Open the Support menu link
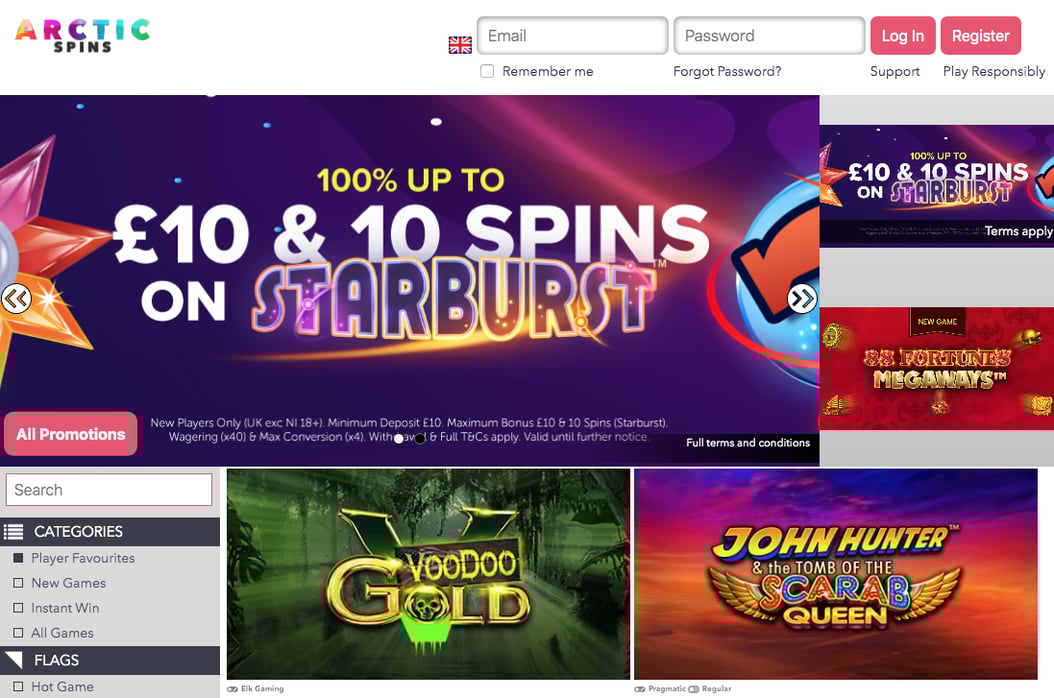 pos(895,71)
